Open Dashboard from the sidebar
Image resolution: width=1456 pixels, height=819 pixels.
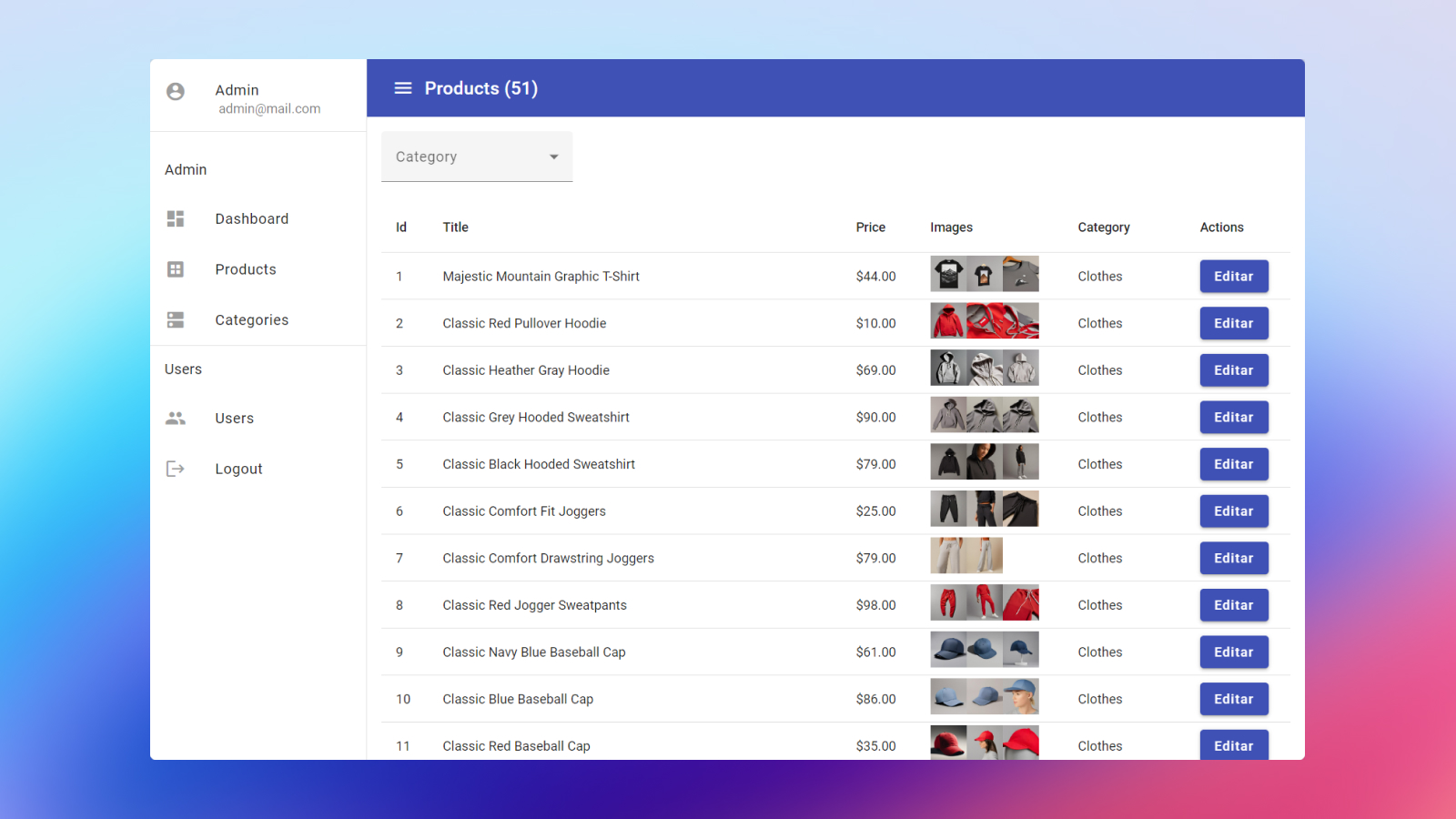251,218
